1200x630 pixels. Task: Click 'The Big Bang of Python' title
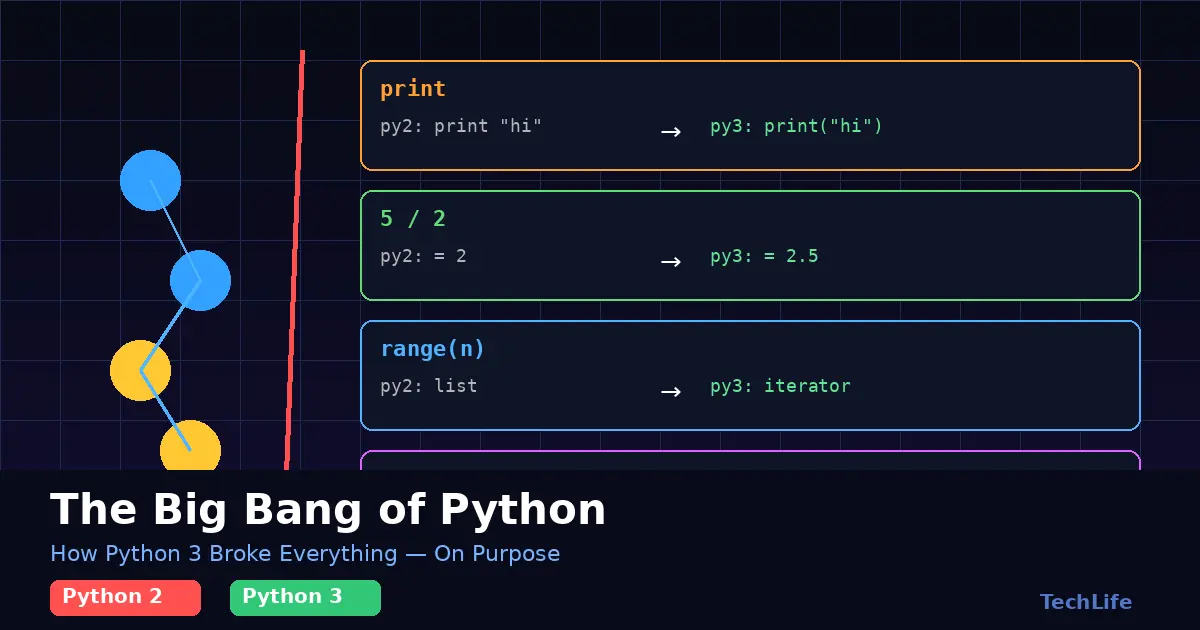(x=328, y=510)
